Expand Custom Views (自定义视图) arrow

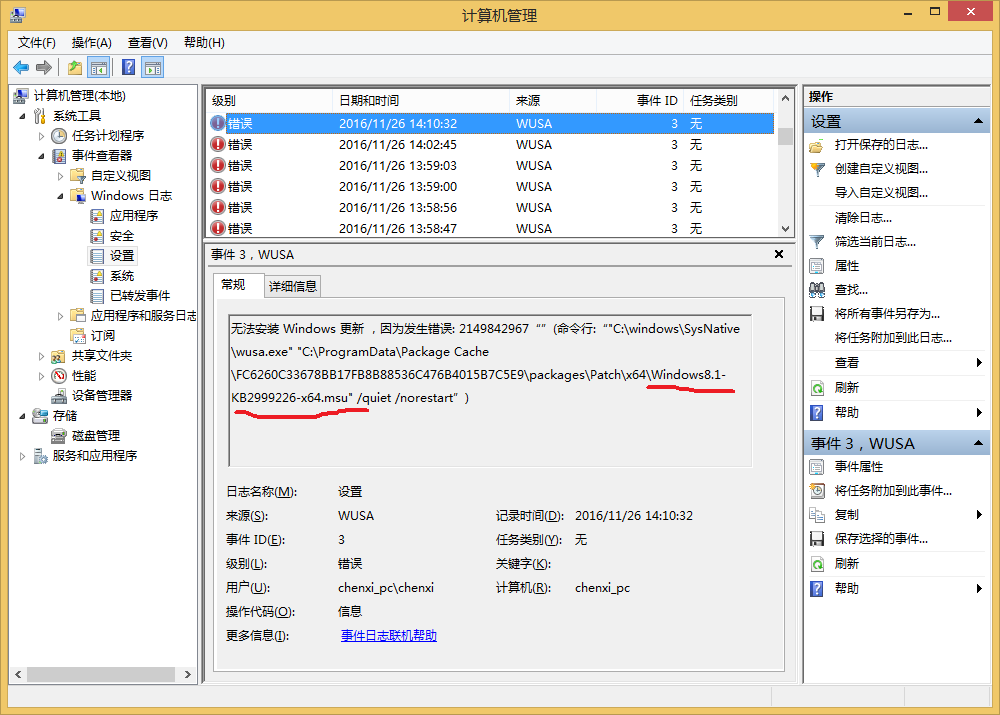coord(61,176)
